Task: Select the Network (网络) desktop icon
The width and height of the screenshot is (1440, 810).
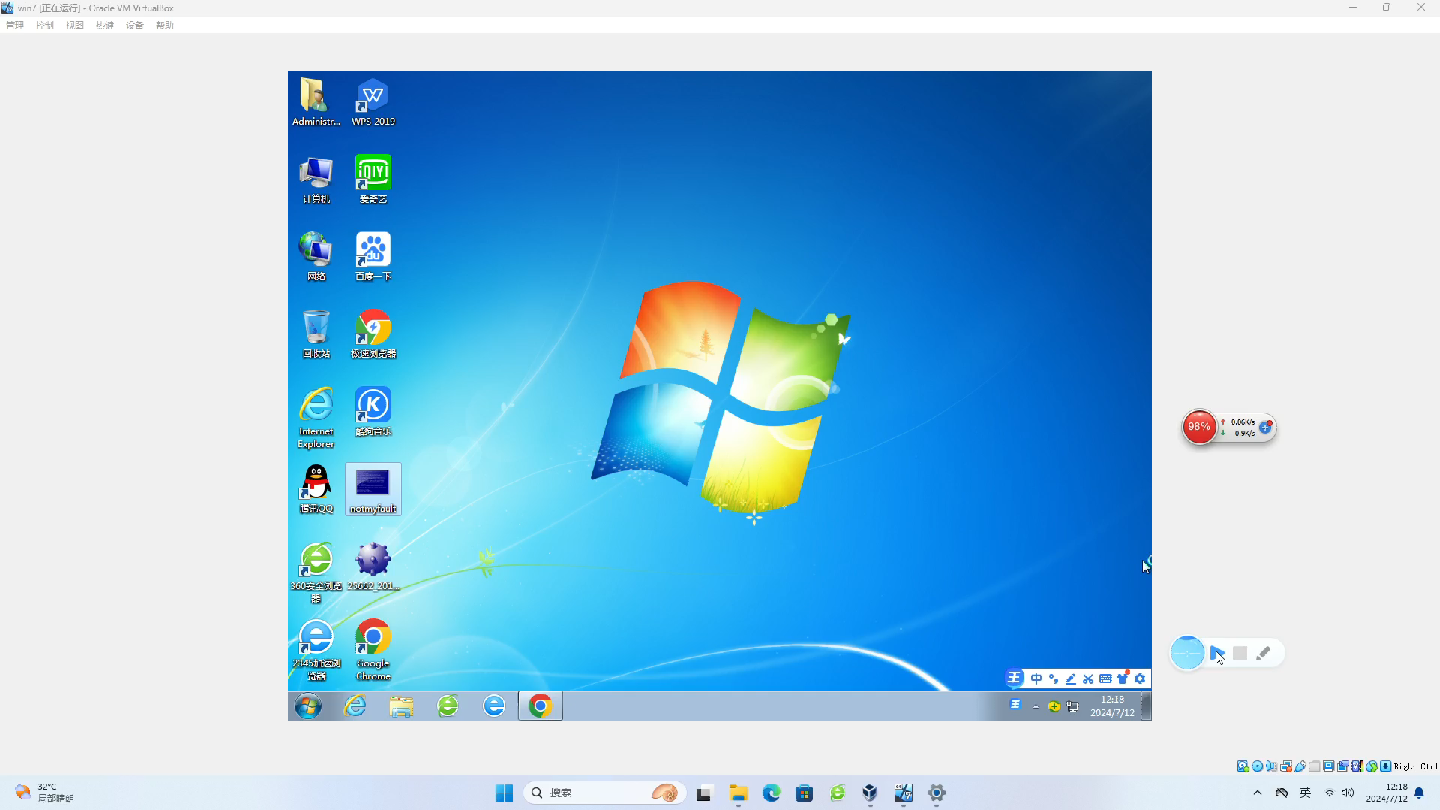Action: click(316, 257)
